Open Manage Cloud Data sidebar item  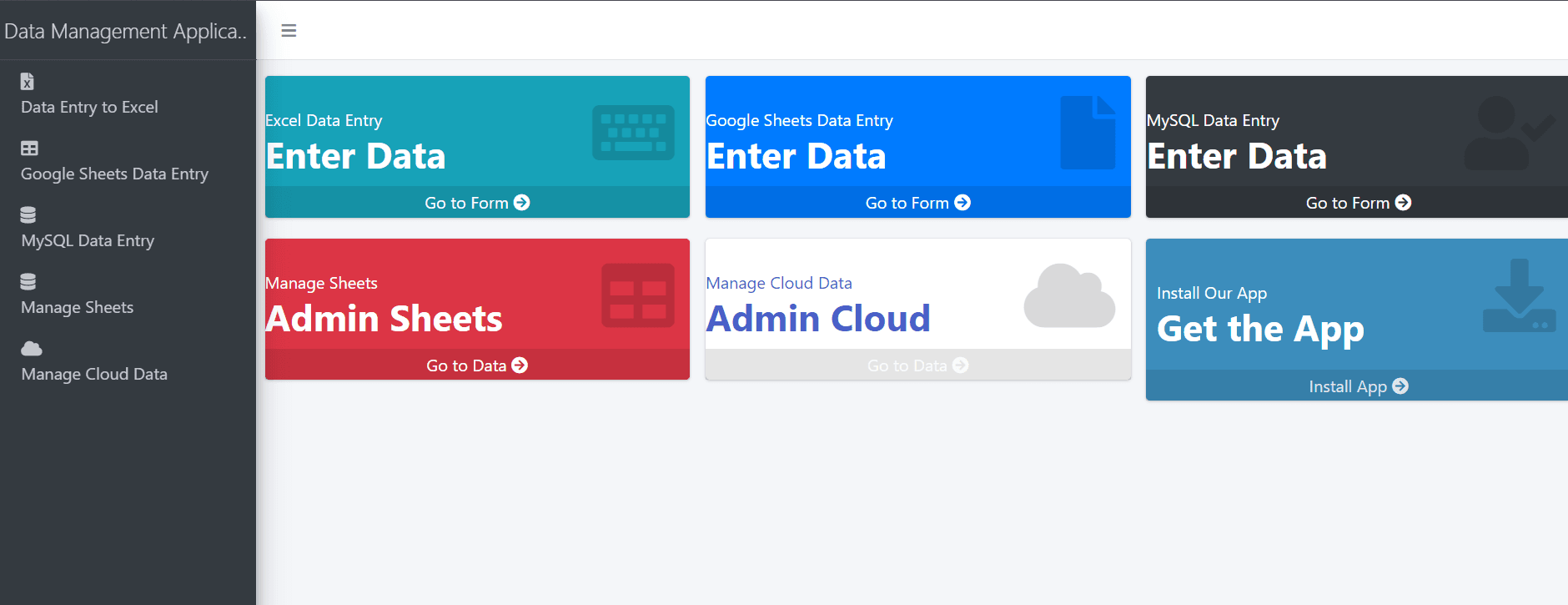(94, 374)
